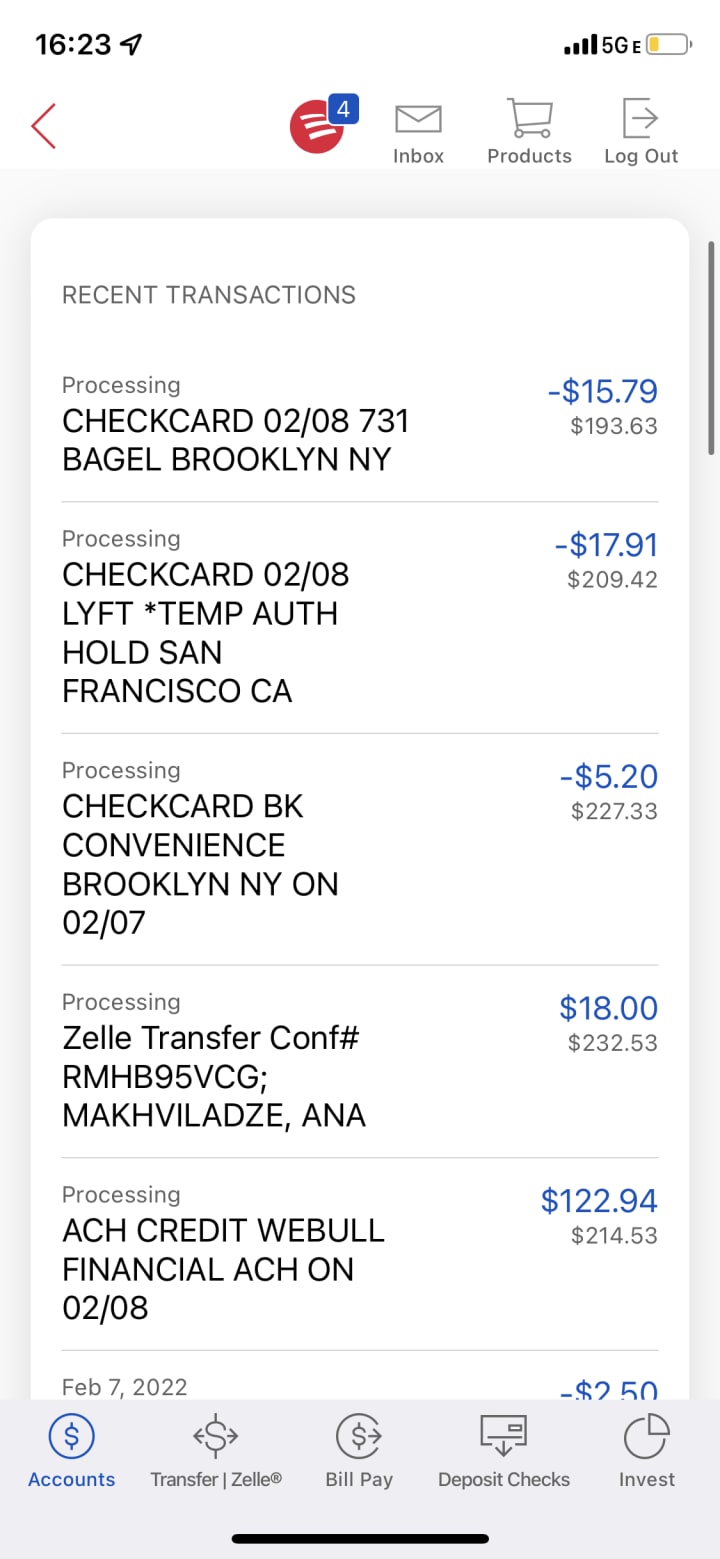Tap the $122.94 credit amount
Viewport: 720px width, 1559px height.
[599, 1200]
